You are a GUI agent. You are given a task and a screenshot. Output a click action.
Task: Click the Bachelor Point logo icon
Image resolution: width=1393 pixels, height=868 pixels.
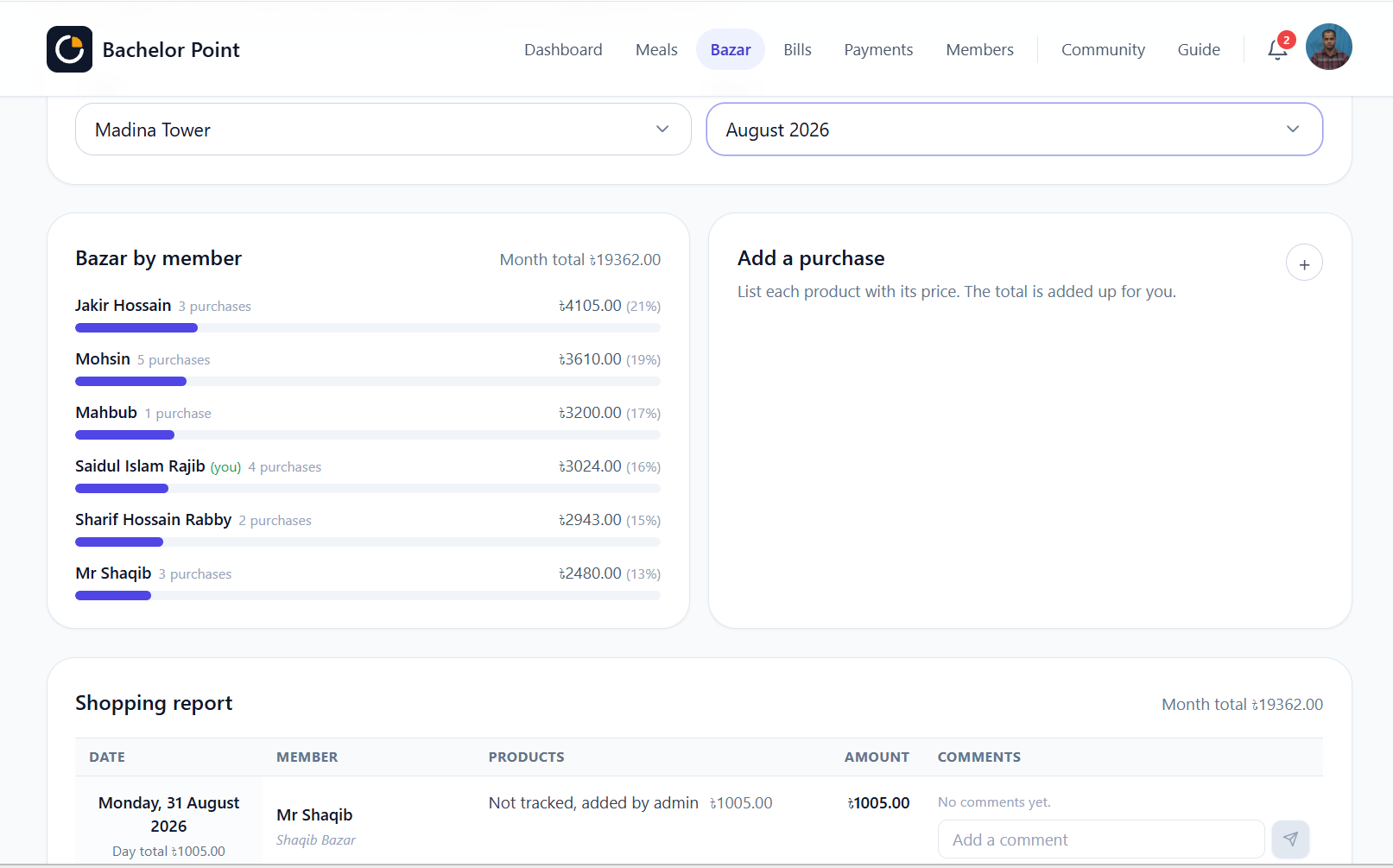coord(69,49)
